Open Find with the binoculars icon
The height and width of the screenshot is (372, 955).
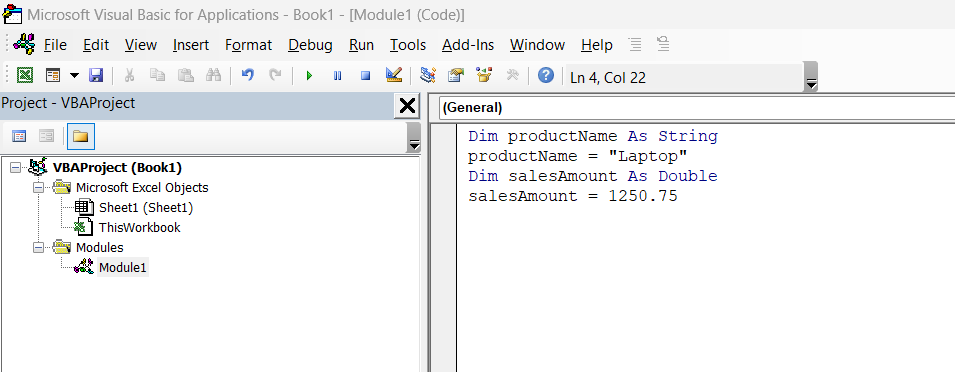213,75
